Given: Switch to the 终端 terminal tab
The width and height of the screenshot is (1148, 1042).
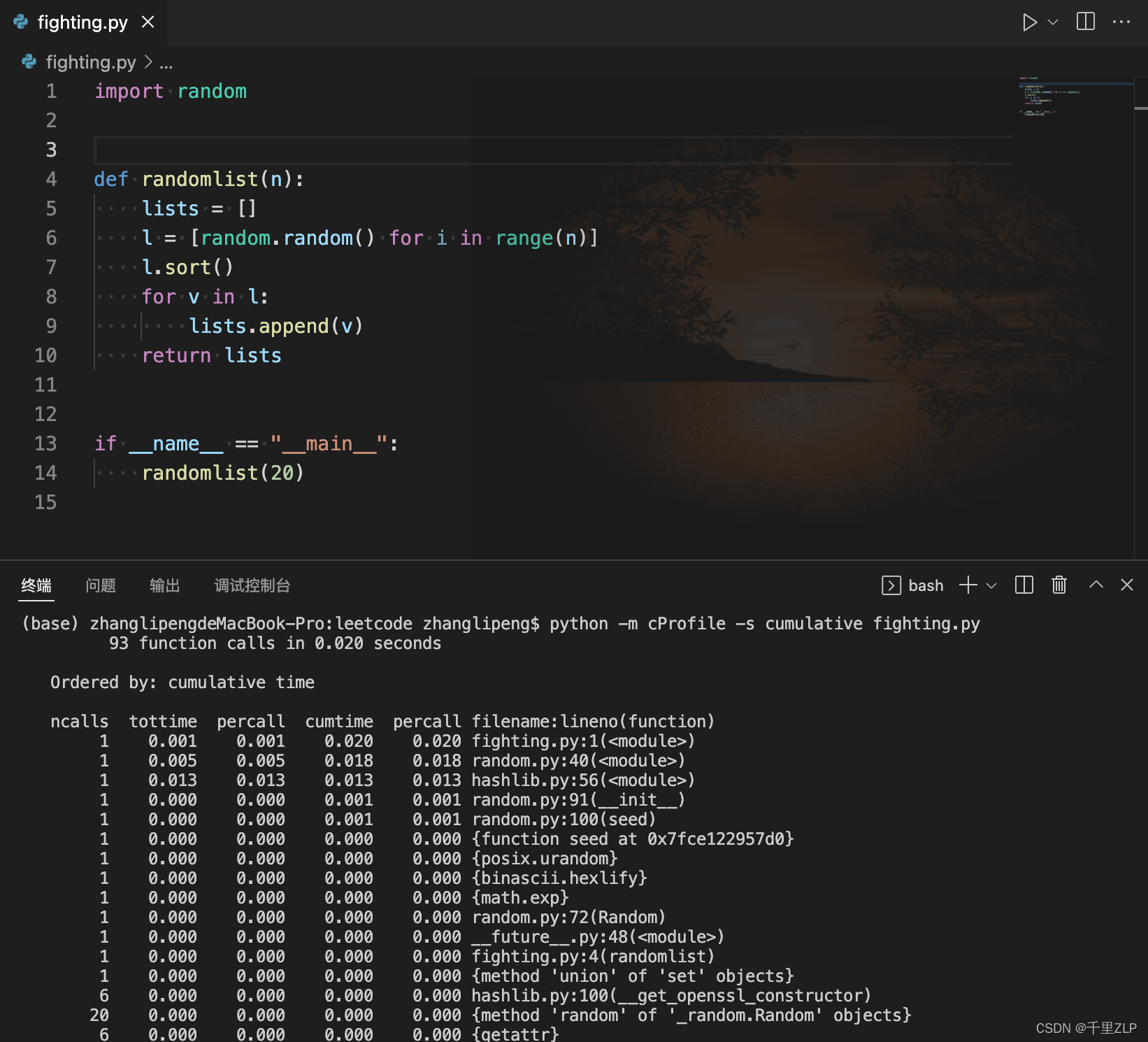Looking at the screenshot, I should coord(36,585).
